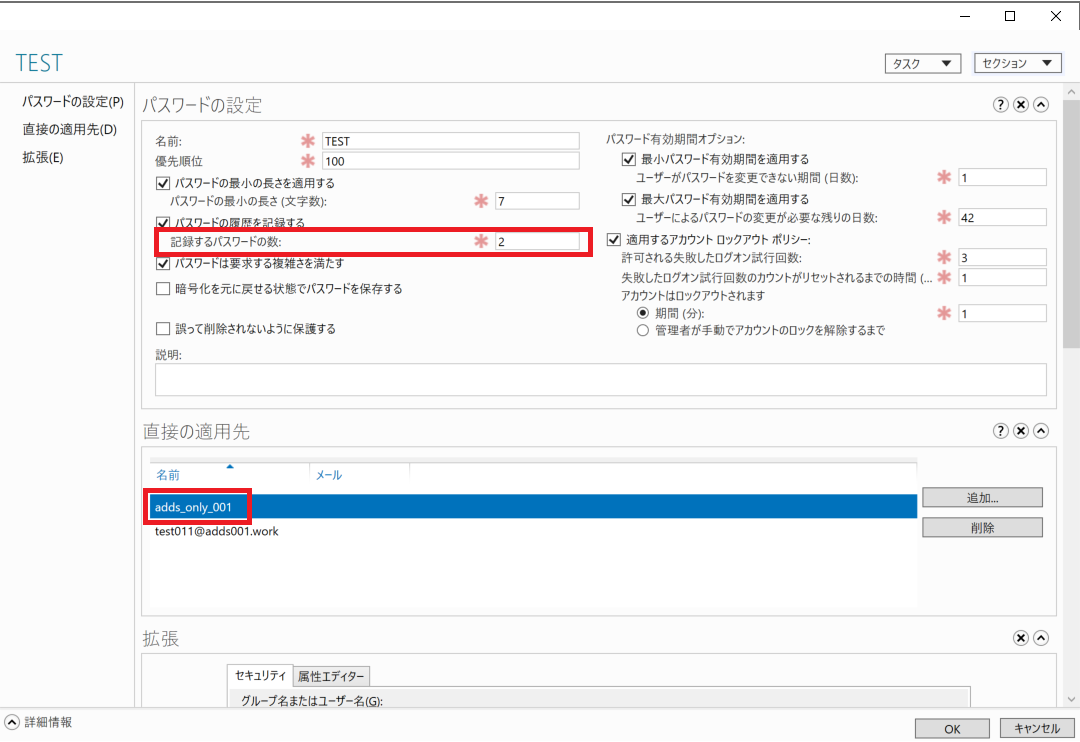Click the 説明 text box
The height and width of the screenshot is (742, 1080).
pyautogui.click(x=601, y=380)
